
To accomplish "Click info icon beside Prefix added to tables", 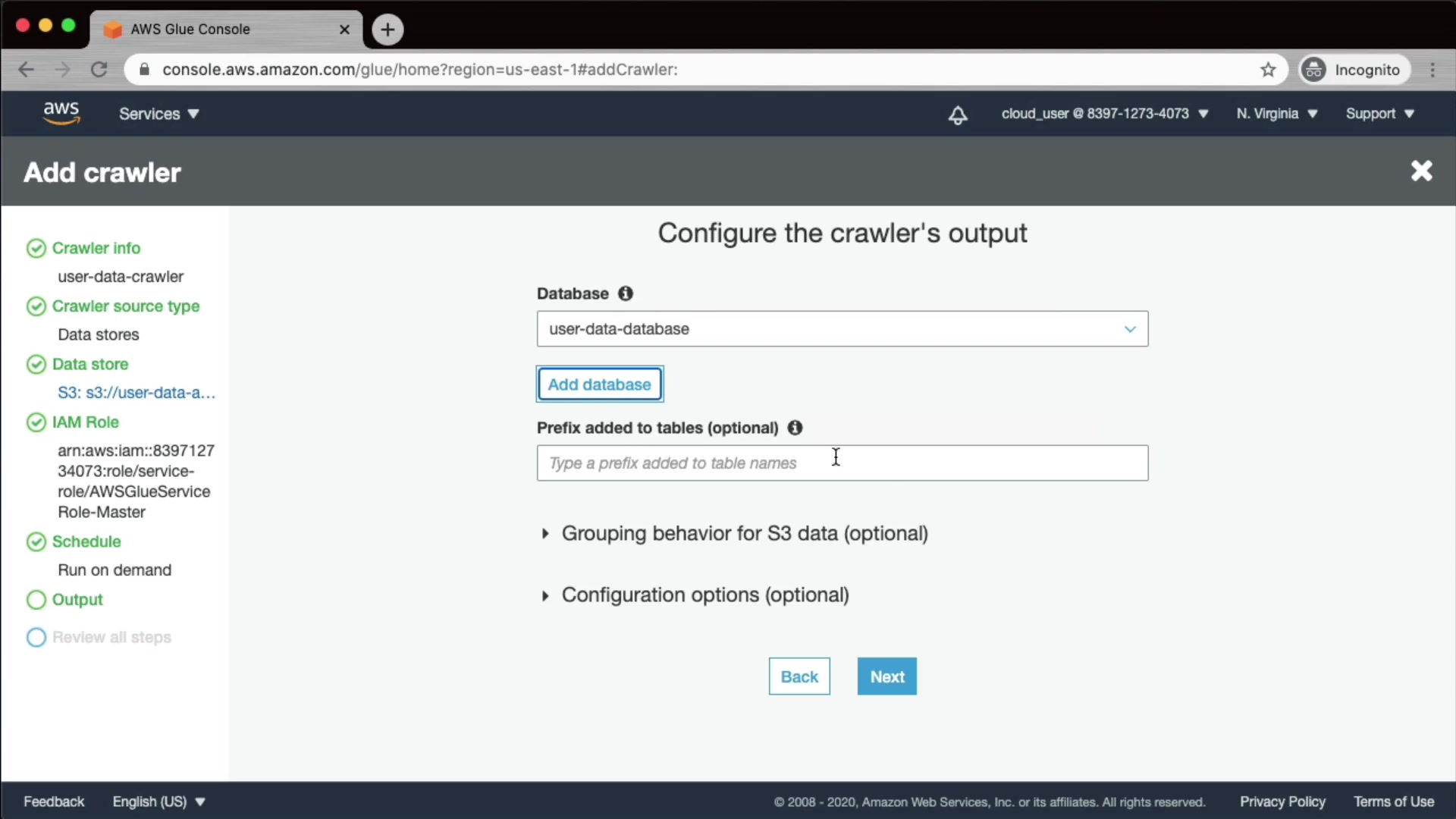I will point(795,428).
